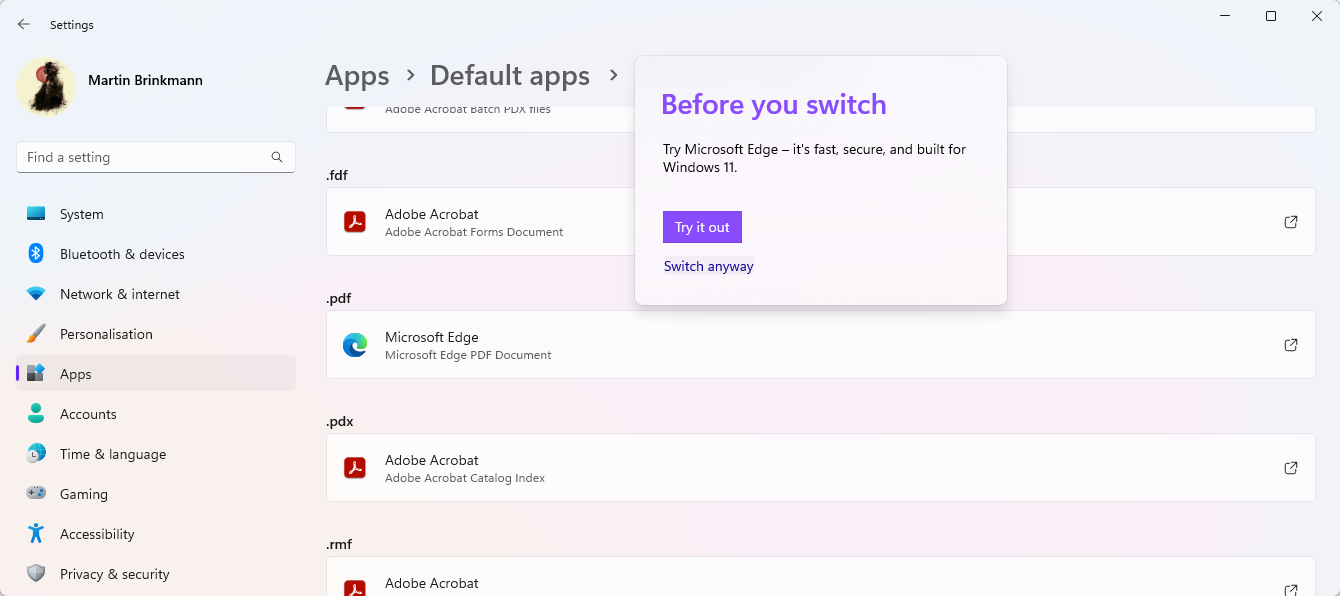Click the search magnifier icon
The width and height of the screenshot is (1340, 596).
tap(277, 157)
